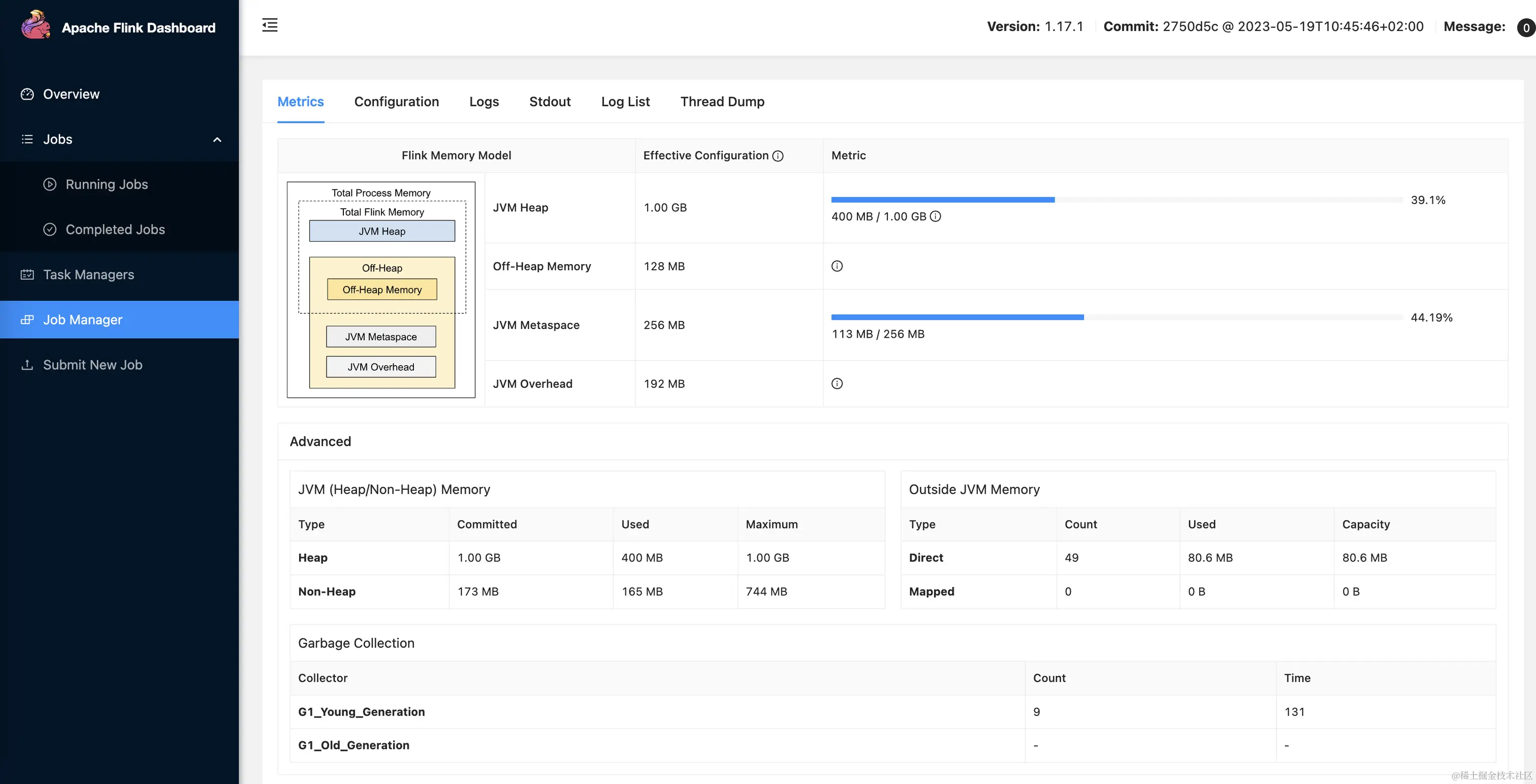Open the Thread Dump tab
Screen dimensions: 1536x784
point(722,102)
